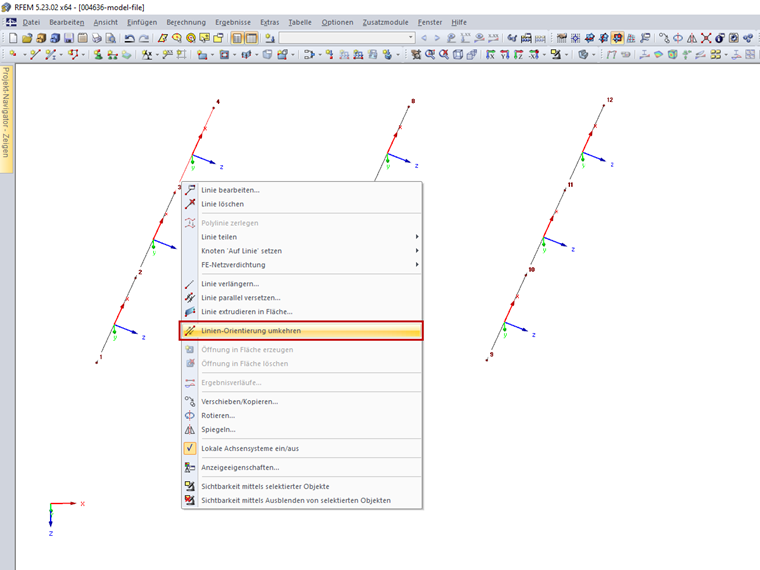
Task: Expand 'Knoten Auf Linie setzen' submenu arrow
Action: [x=416, y=251]
